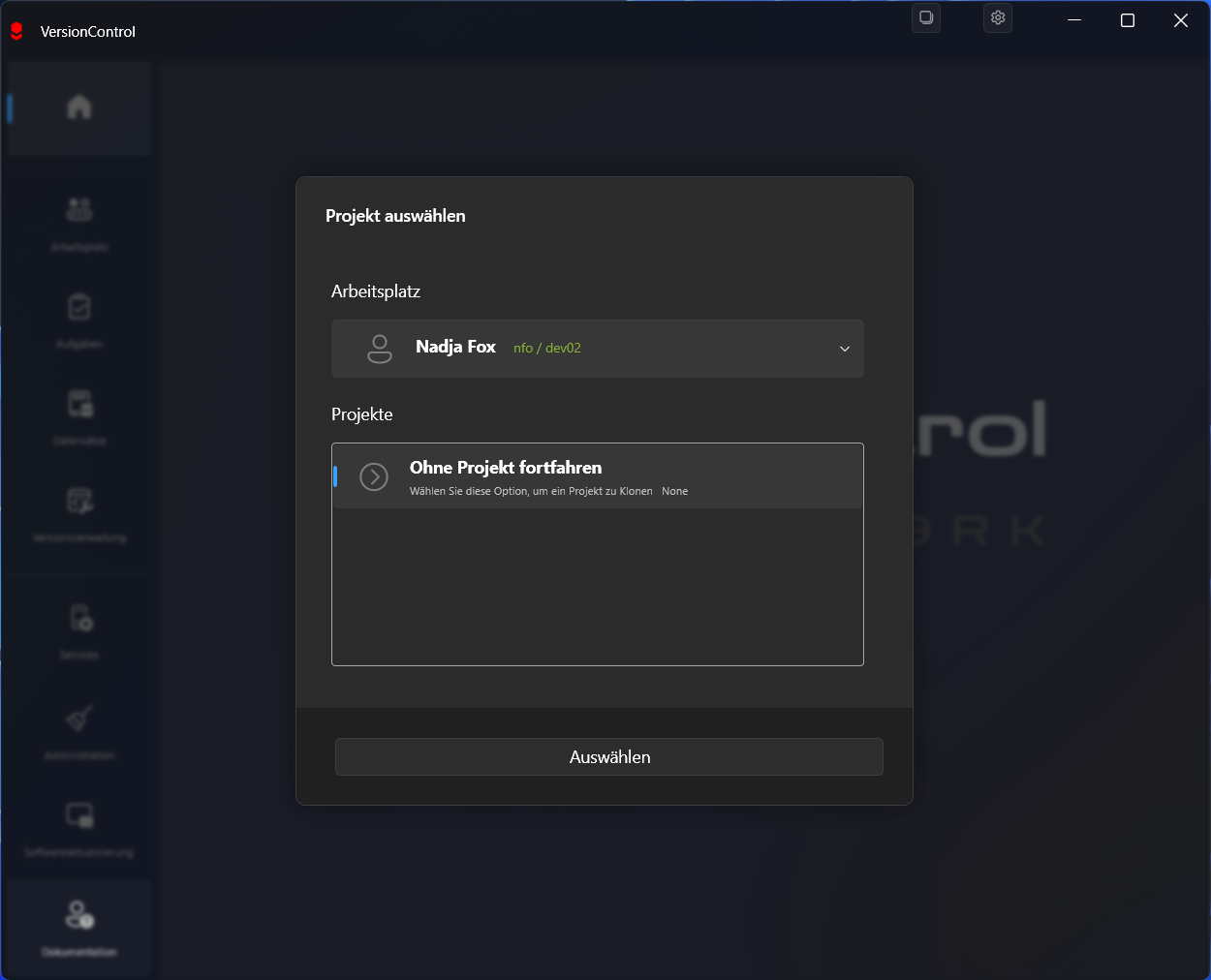Open the Versionsverwaltung sidebar section
Image resolution: width=1211 pixels, height=980 pixels.
79,511
